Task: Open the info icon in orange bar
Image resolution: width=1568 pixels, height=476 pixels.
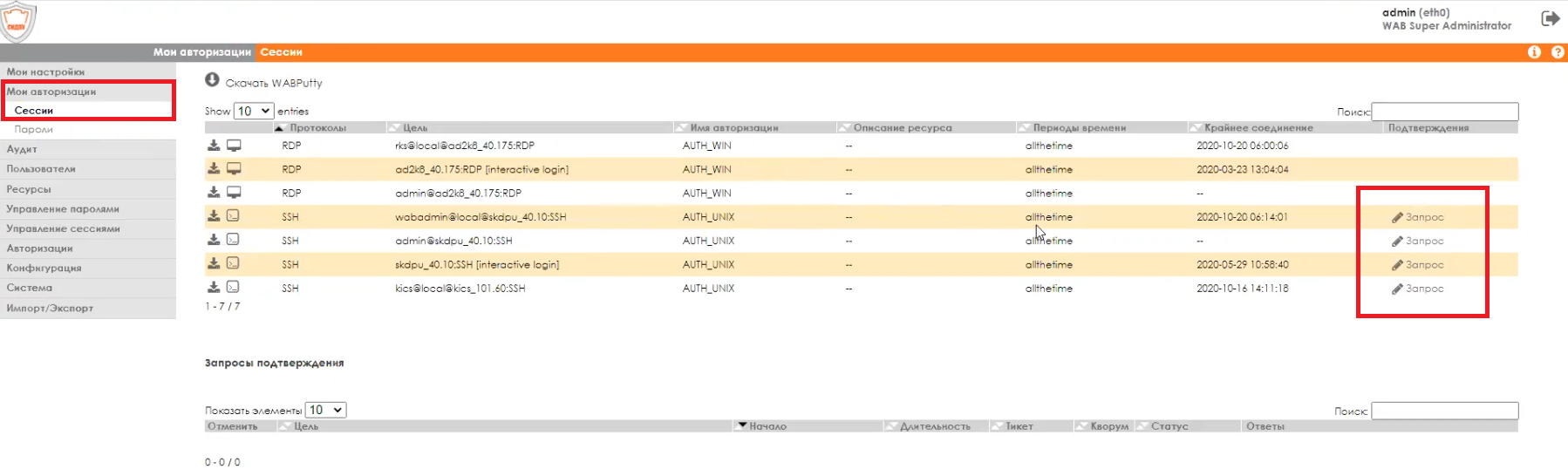Action: click(1534, 52)
